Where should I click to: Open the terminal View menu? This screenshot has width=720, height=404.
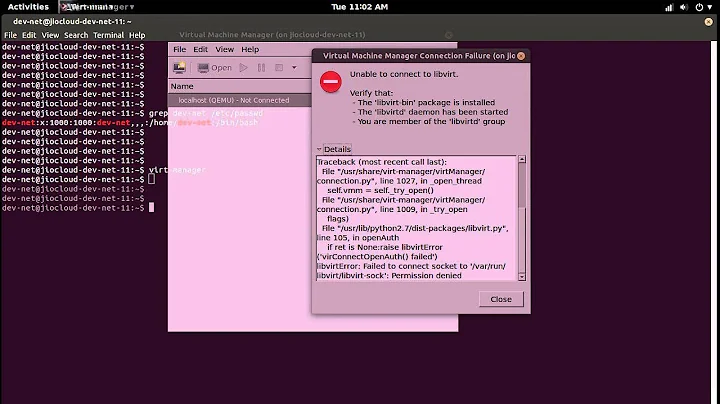point(50,35)
